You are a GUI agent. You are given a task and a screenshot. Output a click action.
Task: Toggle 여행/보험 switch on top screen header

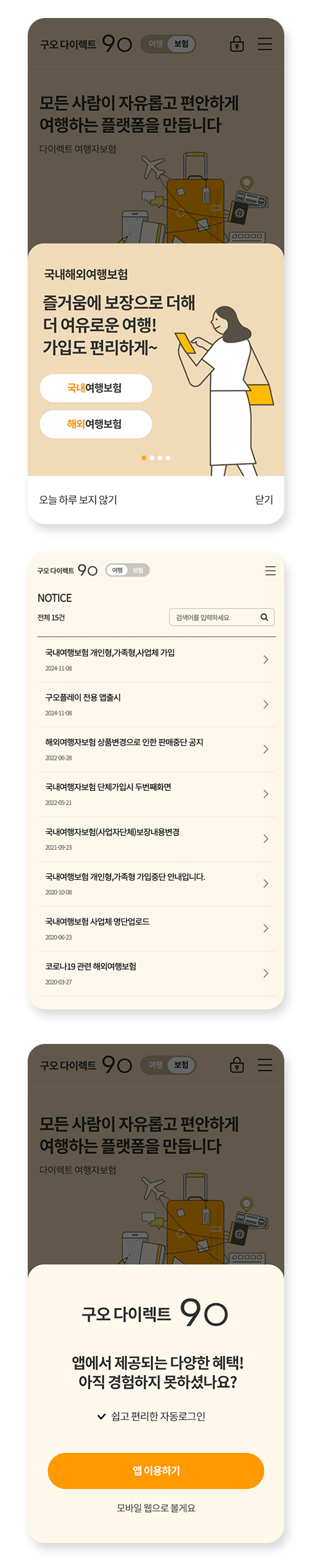pos(168,44)
